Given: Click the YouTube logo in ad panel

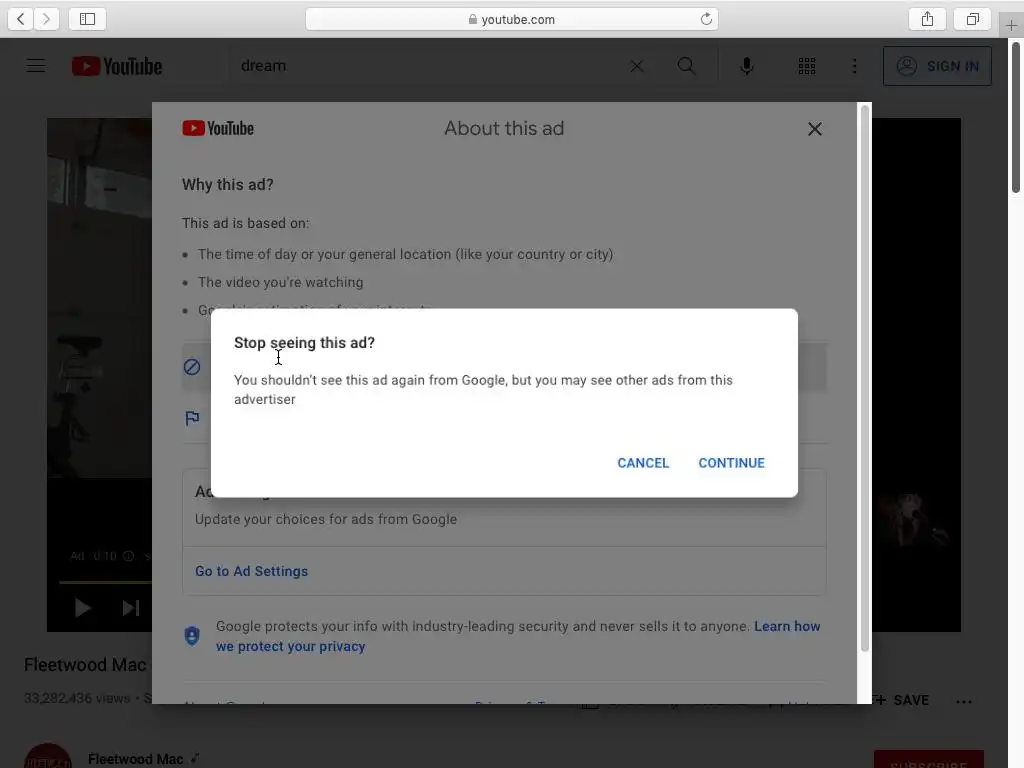Looking at the screenshot, I should [x=218, y=129].
